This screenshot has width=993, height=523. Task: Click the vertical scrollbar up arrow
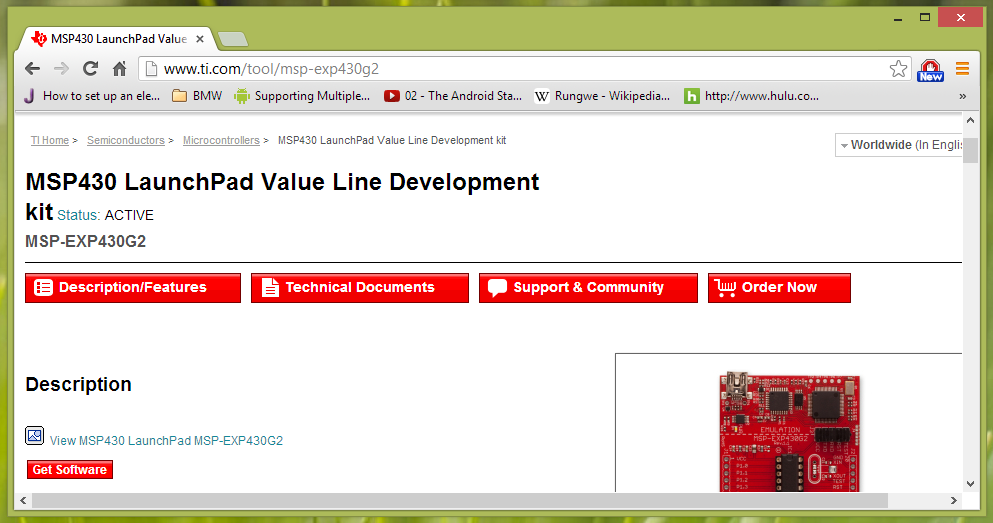click(x=970, y=120)
